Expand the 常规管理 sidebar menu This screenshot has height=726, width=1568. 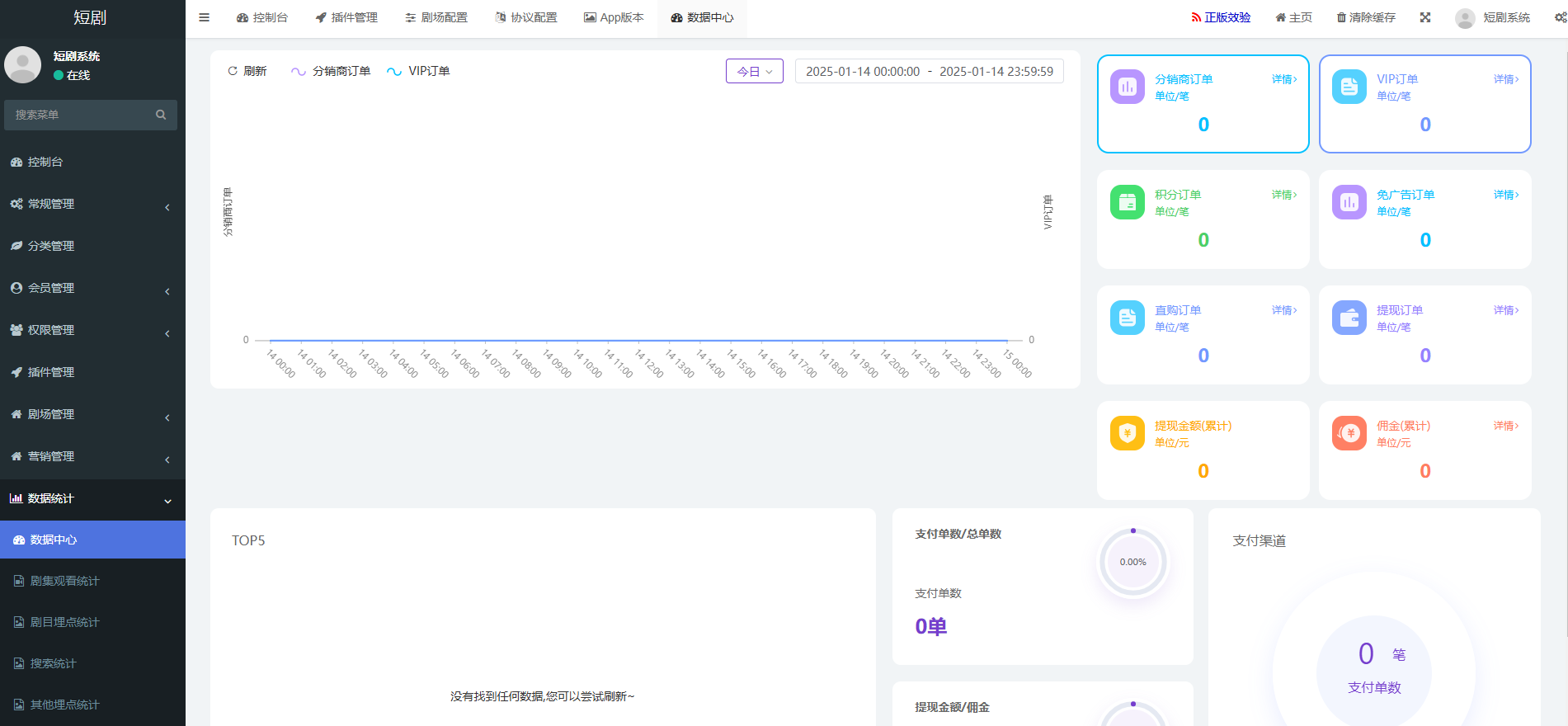92,204
